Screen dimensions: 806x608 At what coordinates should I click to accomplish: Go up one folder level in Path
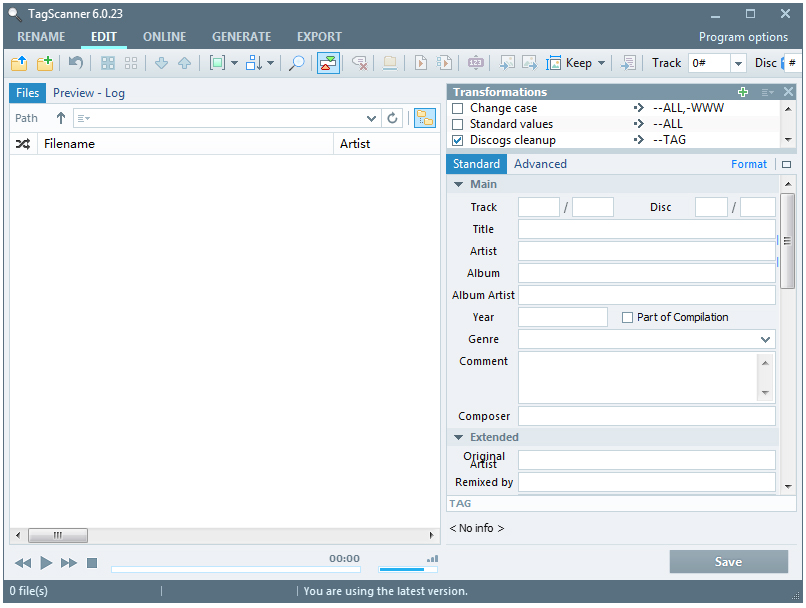[61, 118]
